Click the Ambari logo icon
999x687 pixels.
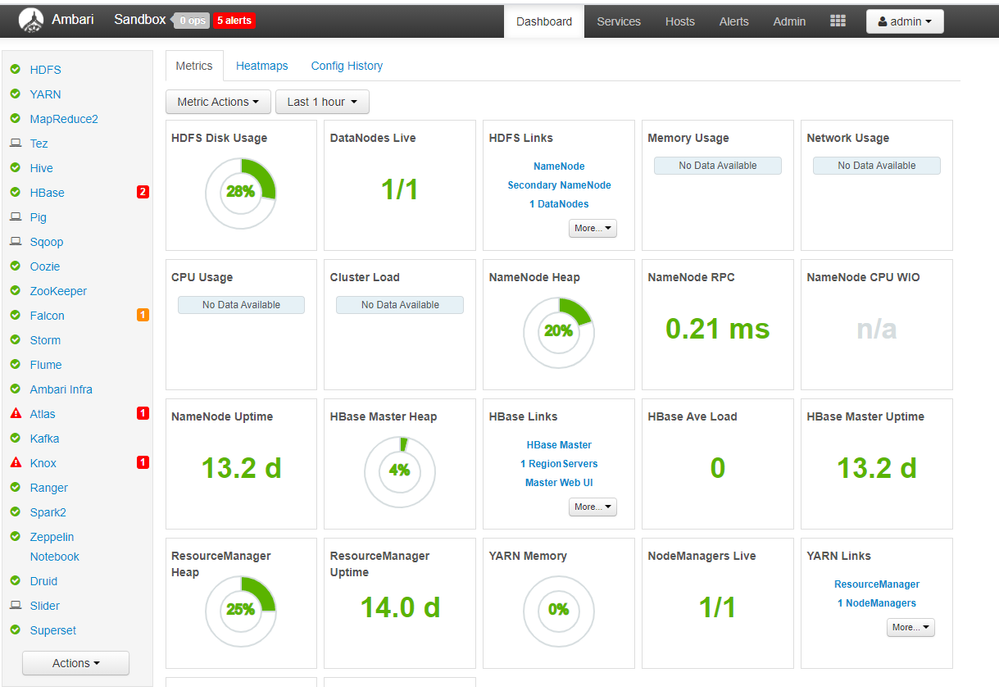[31, 20]
